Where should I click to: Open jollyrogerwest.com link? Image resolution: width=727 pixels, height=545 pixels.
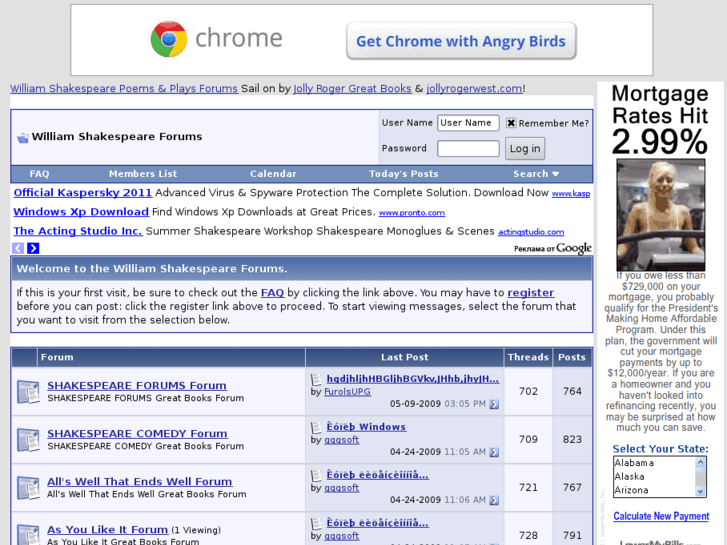point(474,89)
